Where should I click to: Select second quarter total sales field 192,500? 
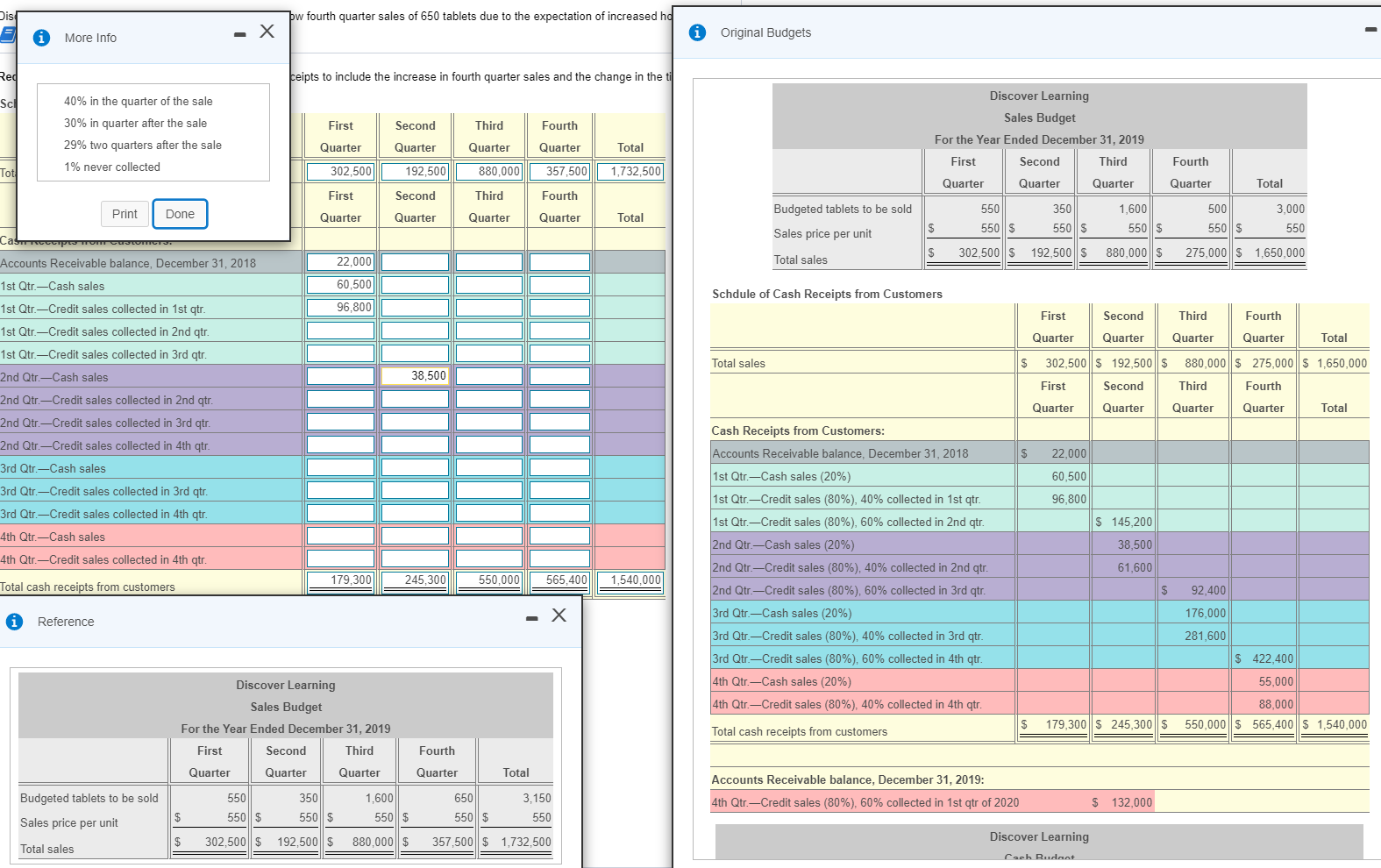tap(415, 171)
